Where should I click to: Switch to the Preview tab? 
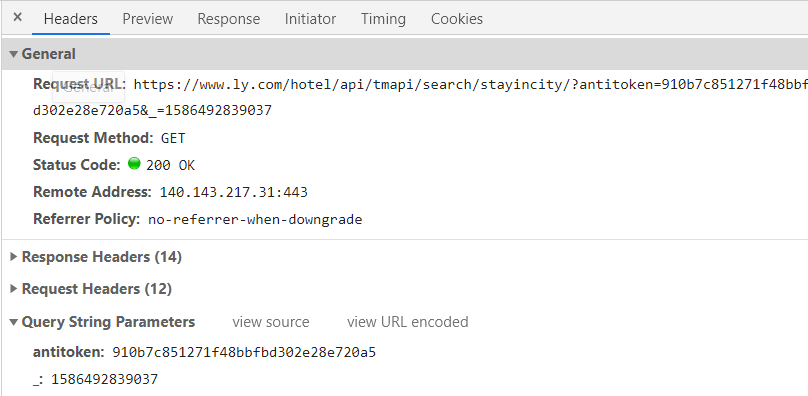click(147, 19)
